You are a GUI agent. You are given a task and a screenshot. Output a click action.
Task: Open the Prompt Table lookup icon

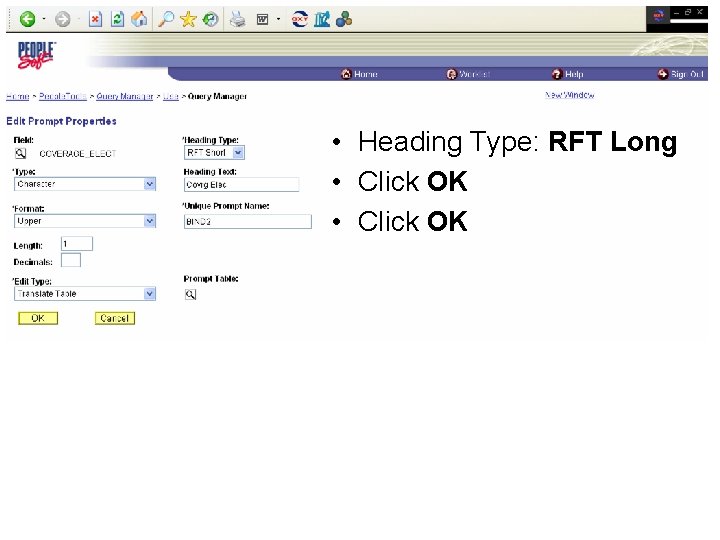190,294
